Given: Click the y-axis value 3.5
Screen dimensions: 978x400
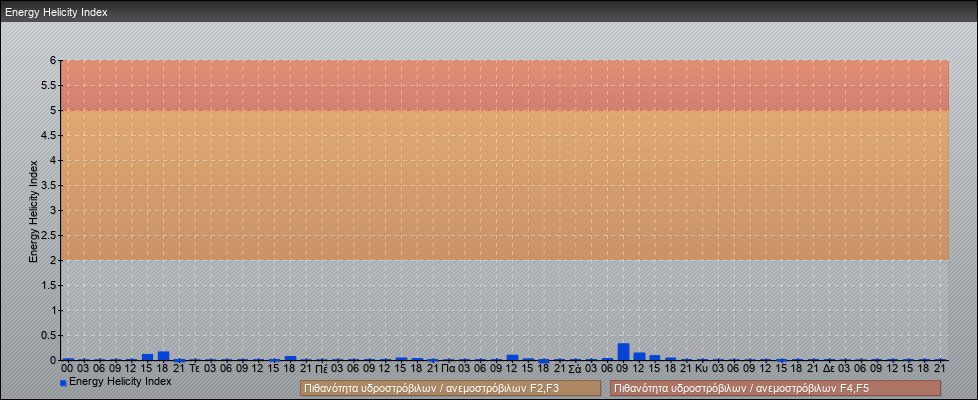Looking at the screenshot, I should point(49,185).
